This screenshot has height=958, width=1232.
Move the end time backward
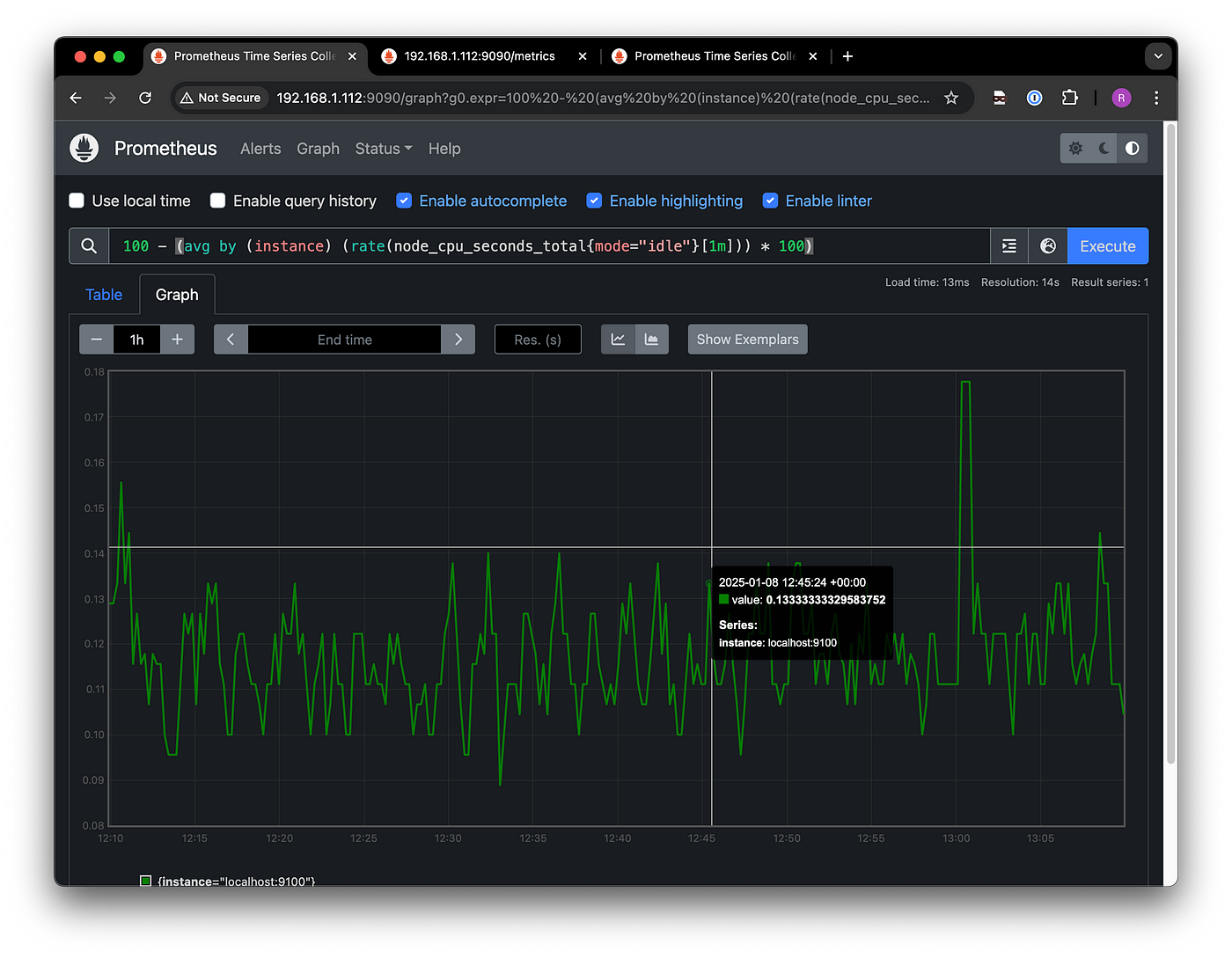pos(231,340)
